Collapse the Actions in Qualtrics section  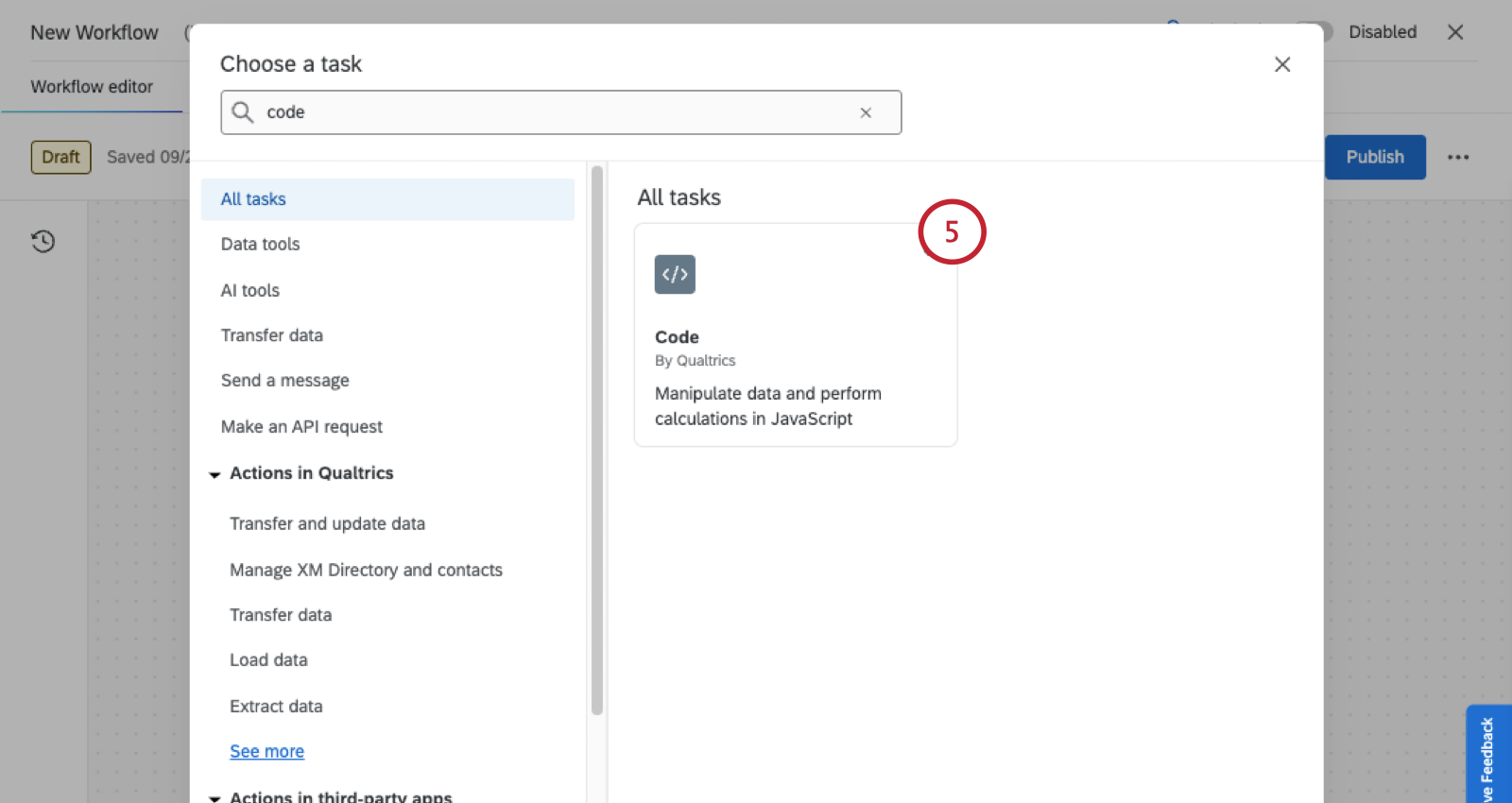(x=215, y=474)
